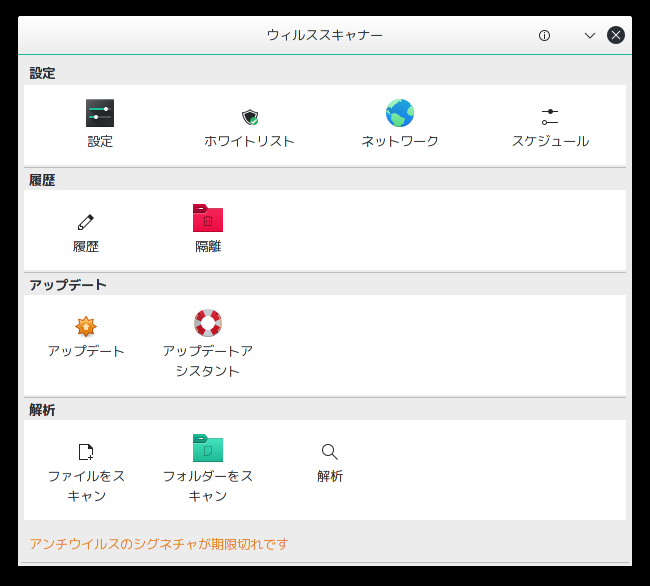Launch the アップデート orange badge icon
The image size is (650, 586).
(86, 327)
